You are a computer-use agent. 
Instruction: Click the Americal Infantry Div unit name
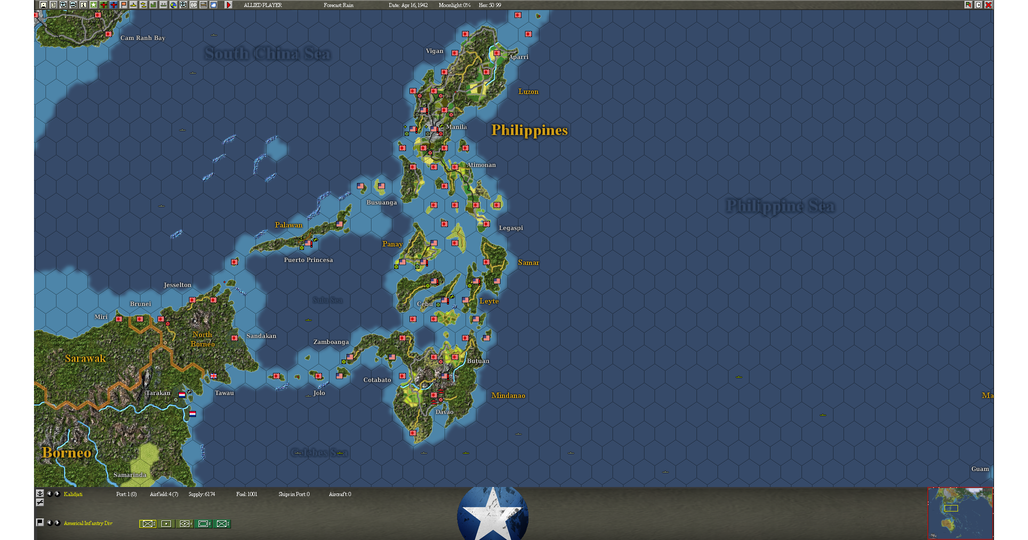point(88,523)
